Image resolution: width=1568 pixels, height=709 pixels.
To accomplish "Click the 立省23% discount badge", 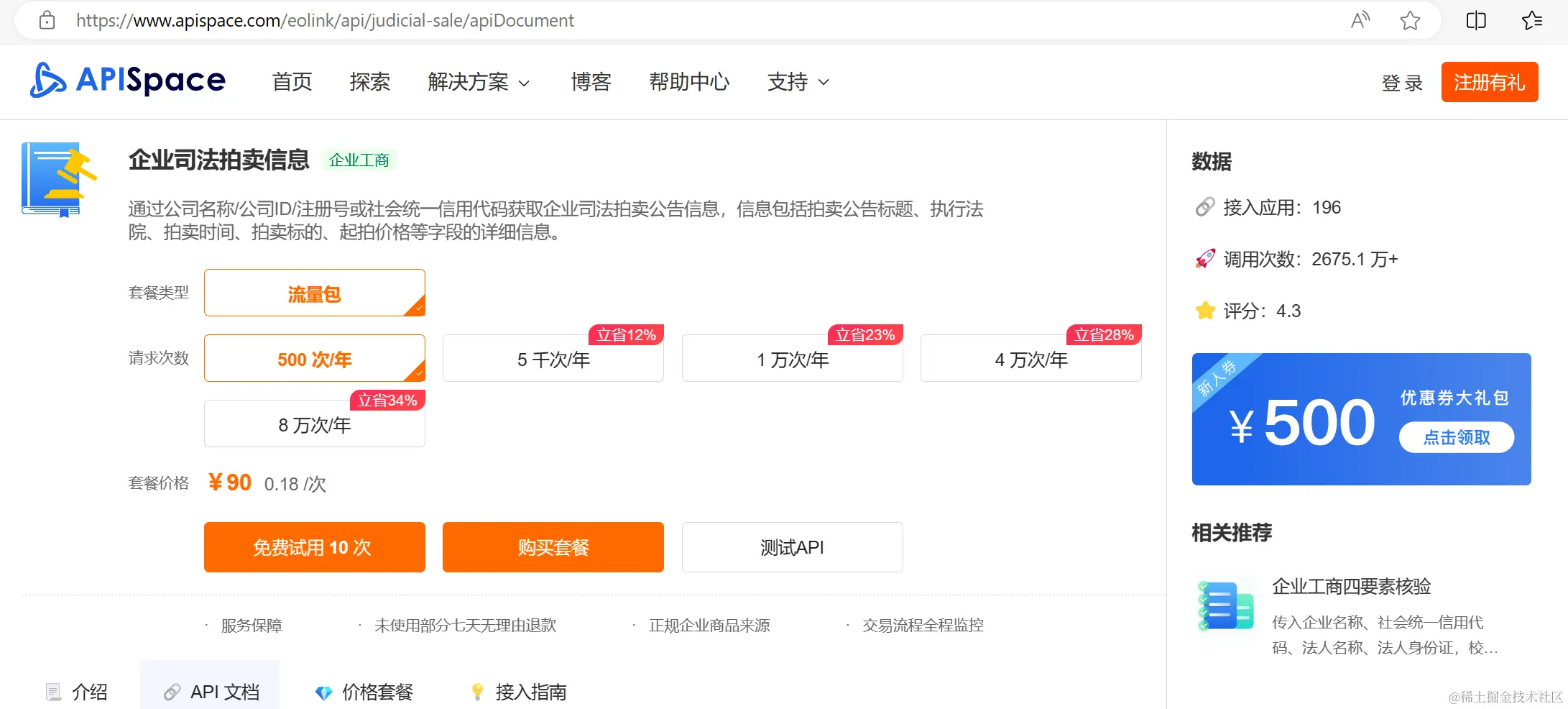I will [865, 334].
